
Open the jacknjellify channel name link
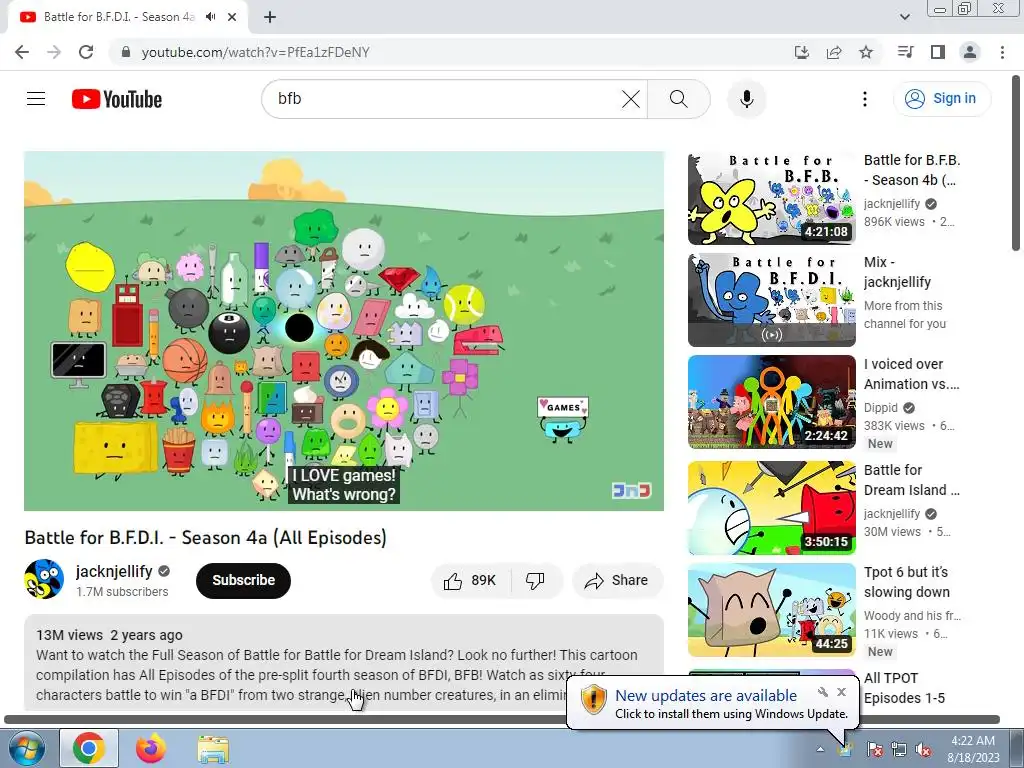[x=114, y=571]
